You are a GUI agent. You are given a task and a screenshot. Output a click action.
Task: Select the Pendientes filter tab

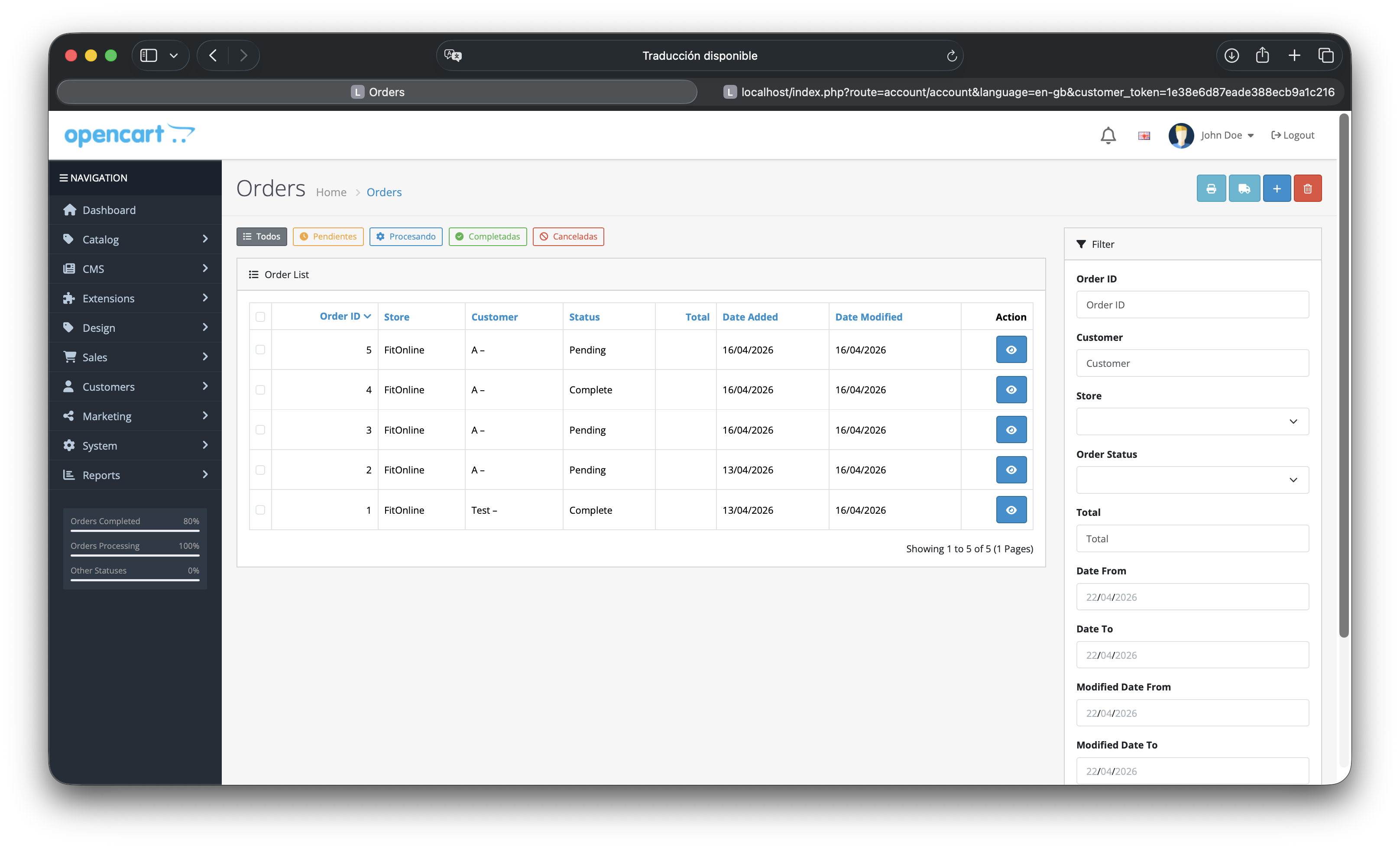coord(328,237)
